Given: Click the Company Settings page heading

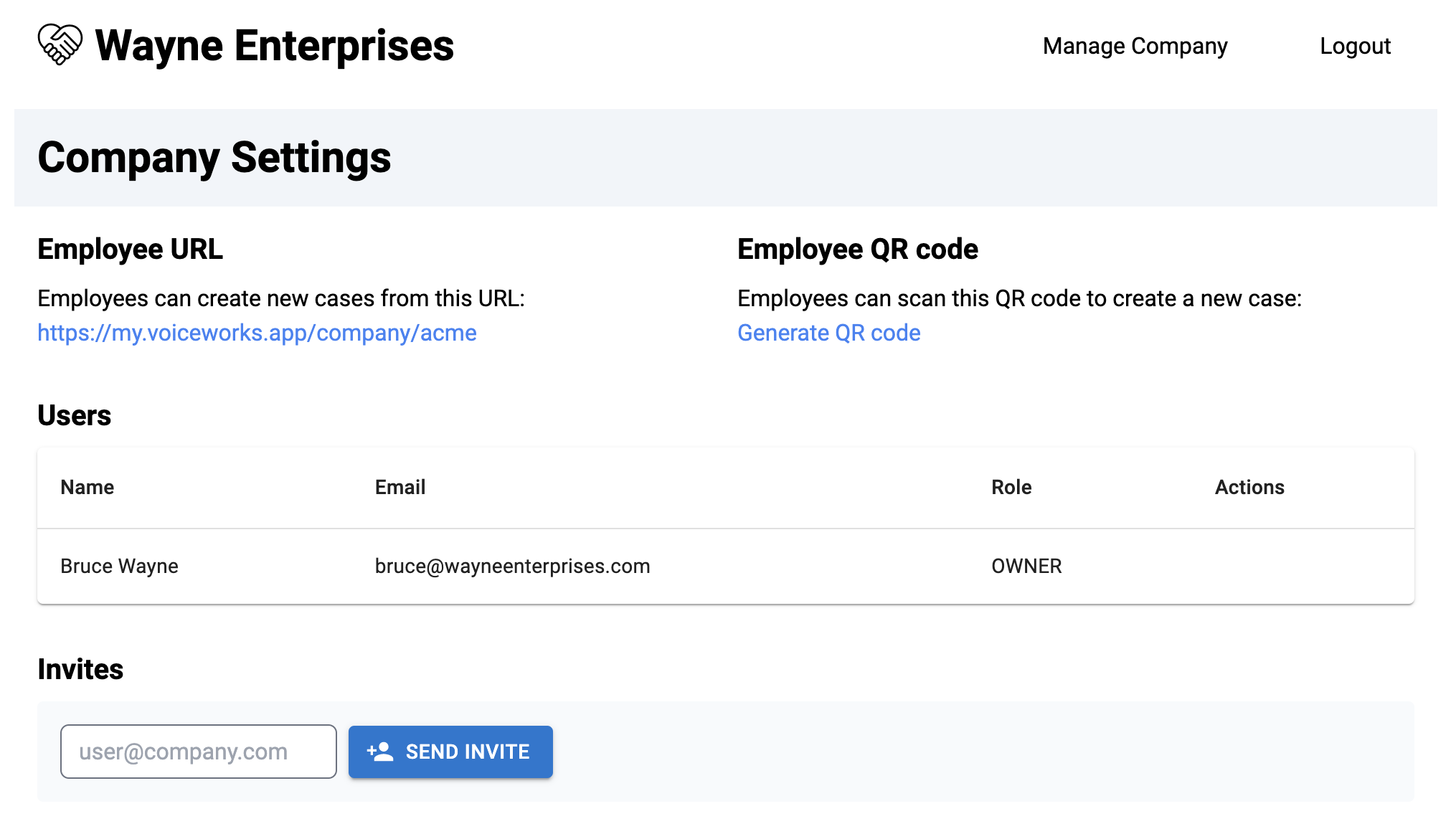Looking at the screenshot, I should pos(214,158).
